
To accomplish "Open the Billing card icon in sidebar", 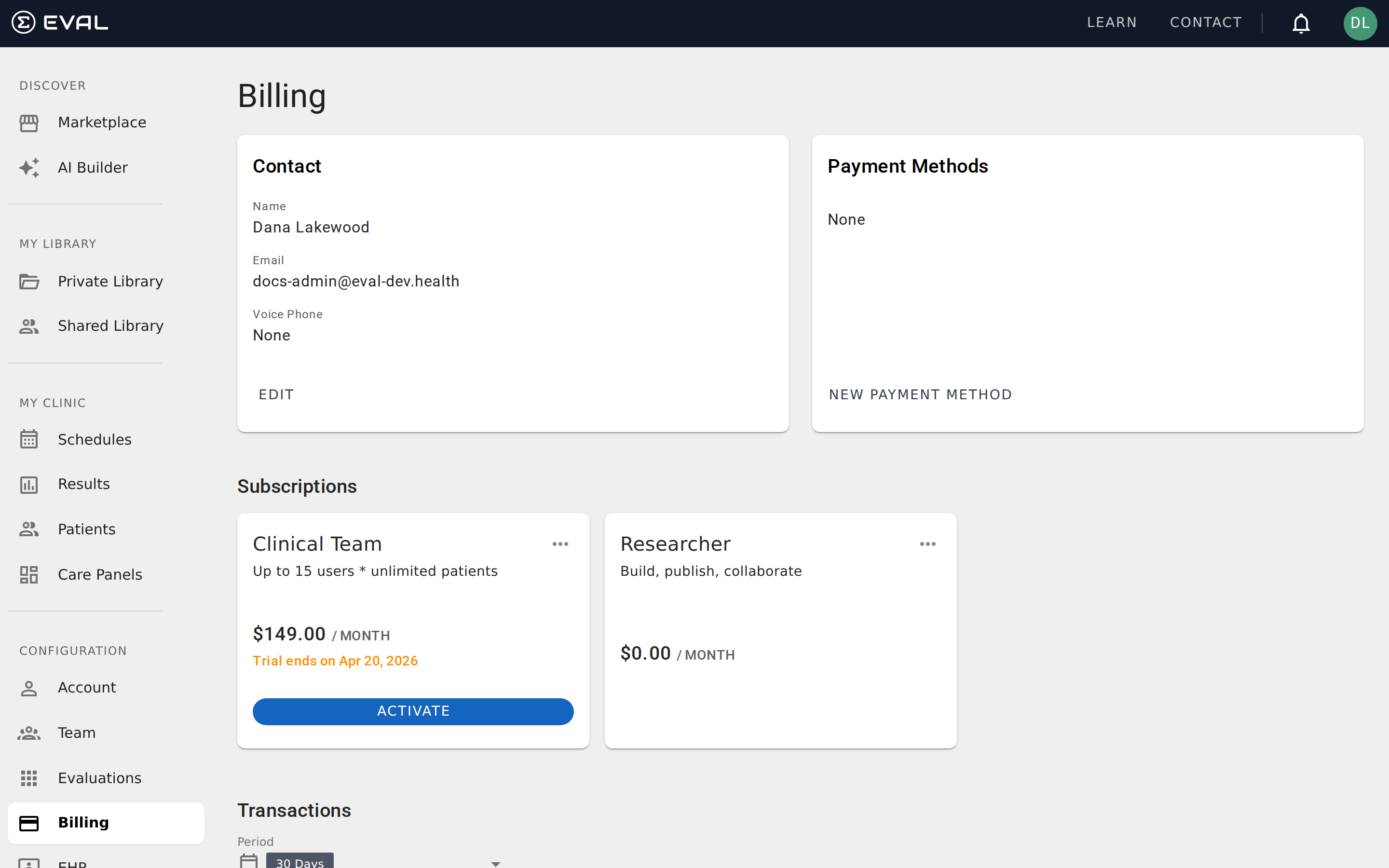I will pos(29,822).
